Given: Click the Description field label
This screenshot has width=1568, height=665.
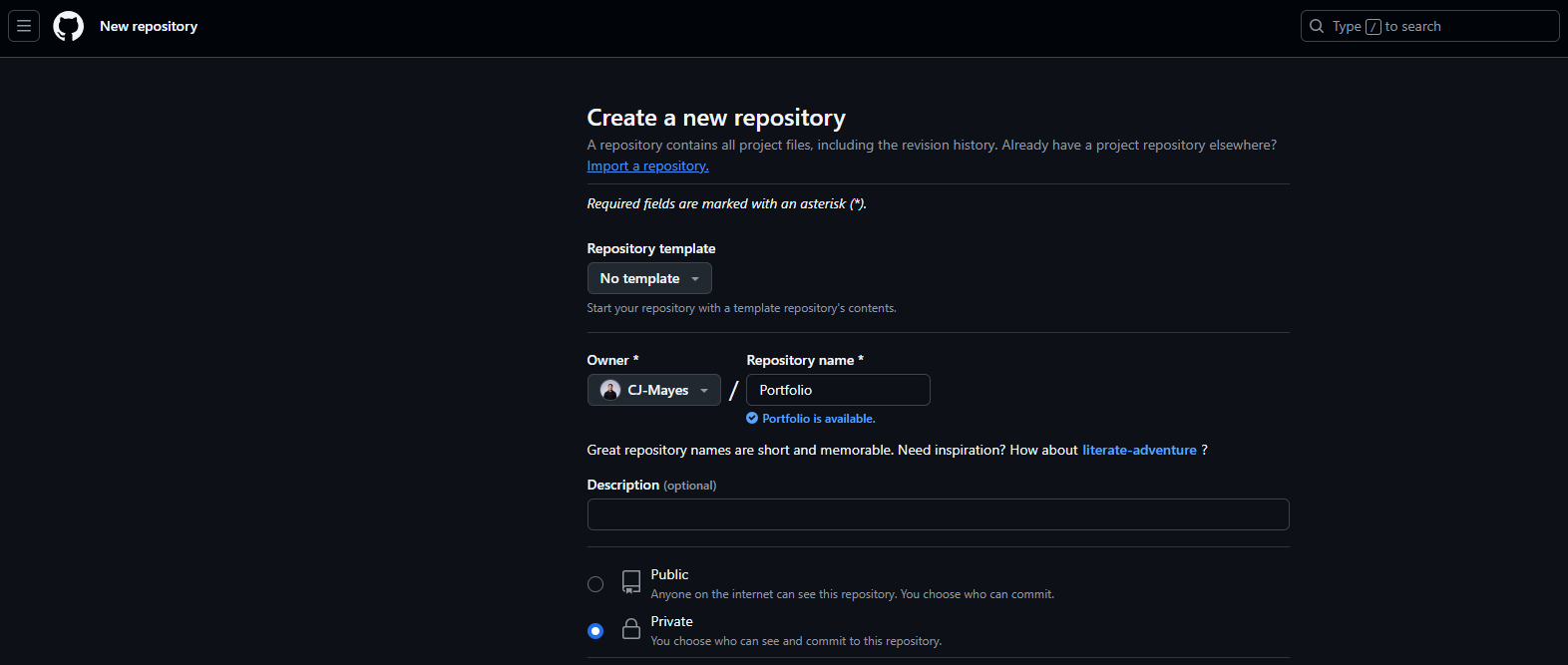Looking at the screenshot, I should (622, 485).
